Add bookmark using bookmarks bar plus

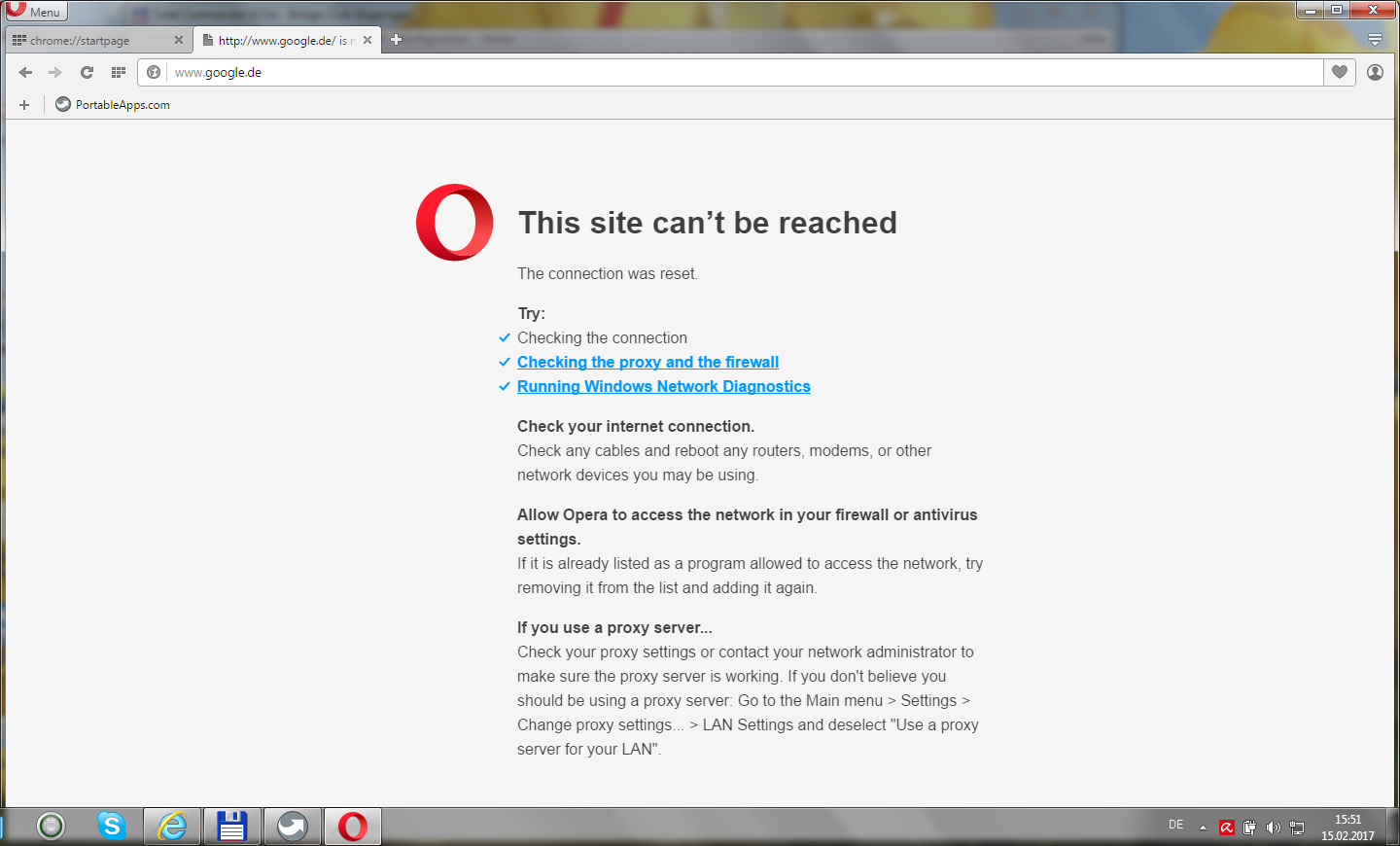[24, 105]
